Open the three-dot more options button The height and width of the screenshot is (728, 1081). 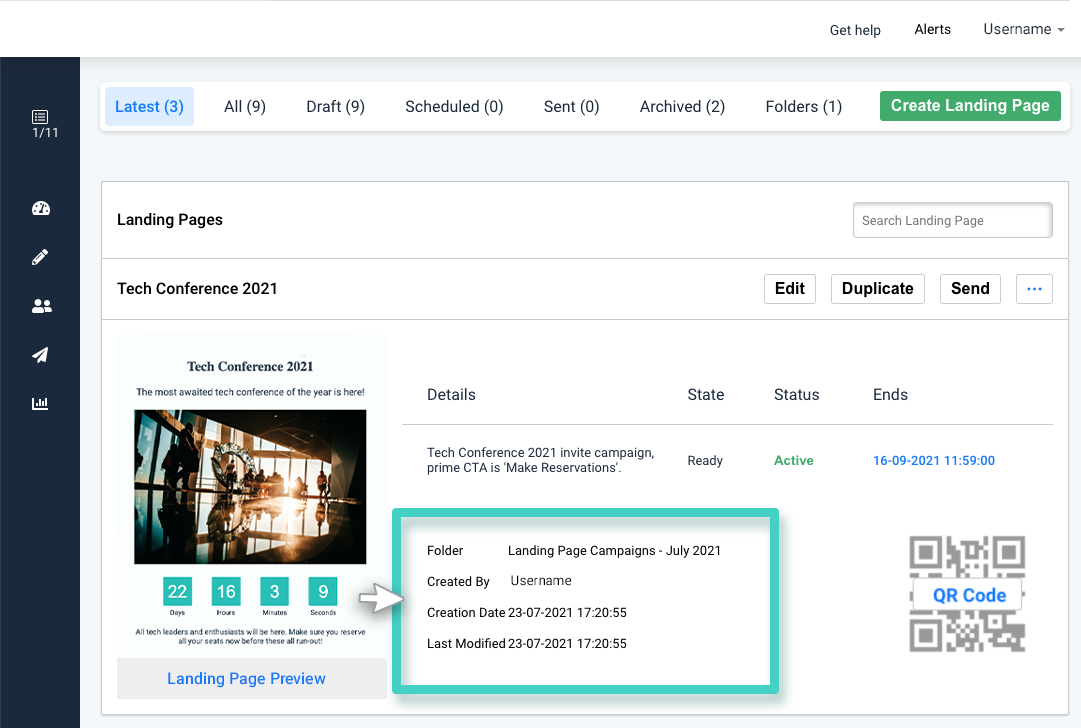[x=1034, y=289]
